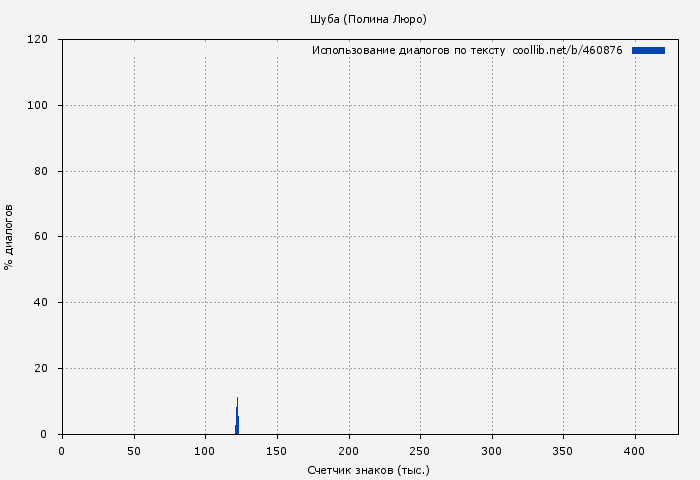Viewport: 700px width, 480px height.
Task: Click the "% диалогов" vertical axis label
Action: tap(9, 237)
